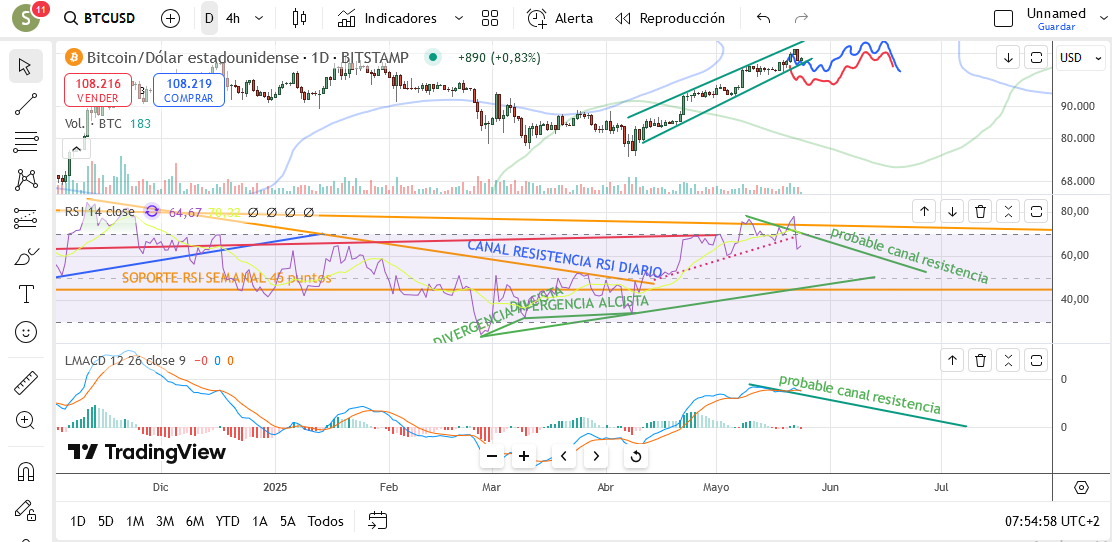The height and width of the screenshot is (542, 1112).
Task: Select the 1A date range
Action: coord(259,521)
